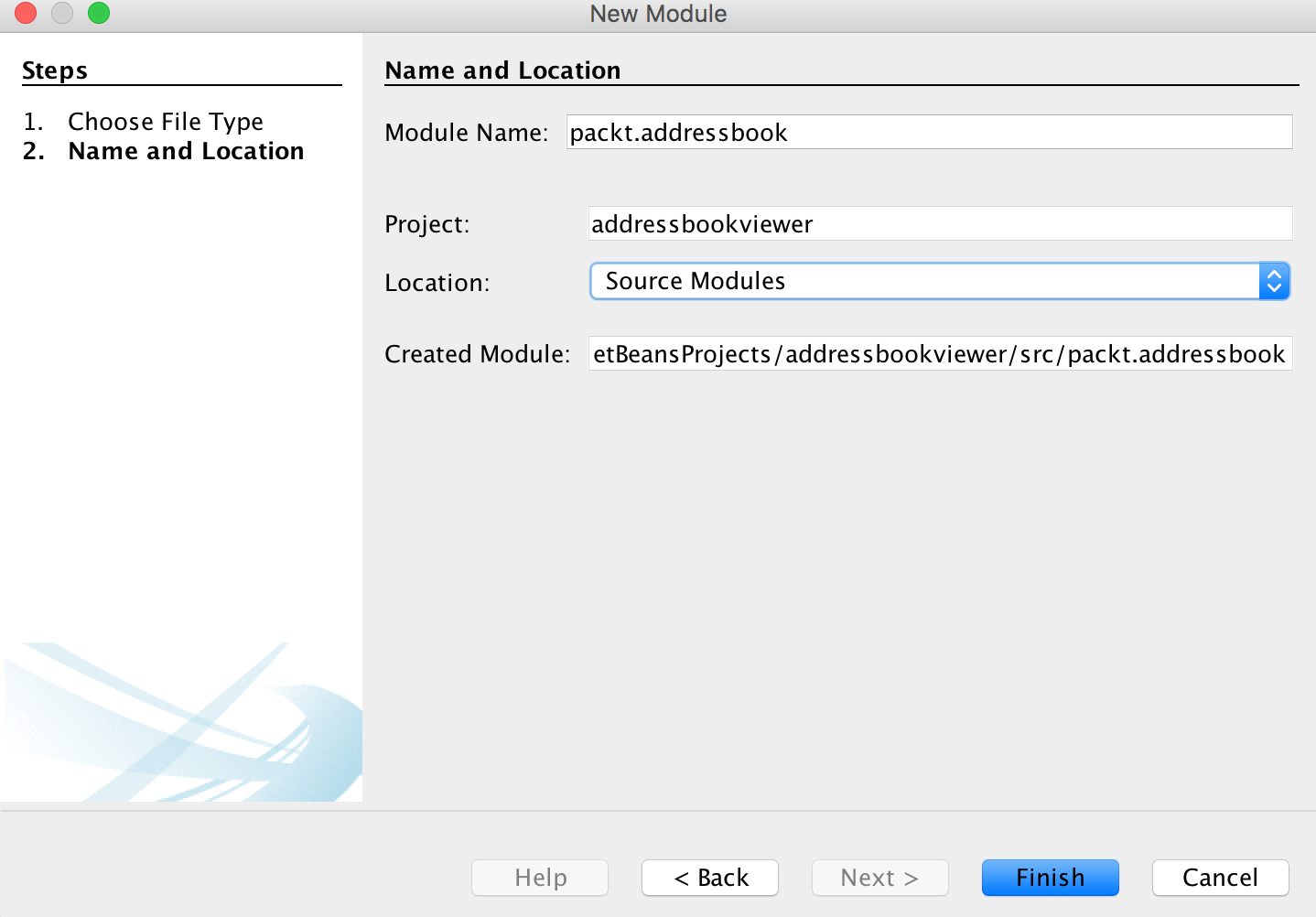Click the Steps heading

click(55, 70)
